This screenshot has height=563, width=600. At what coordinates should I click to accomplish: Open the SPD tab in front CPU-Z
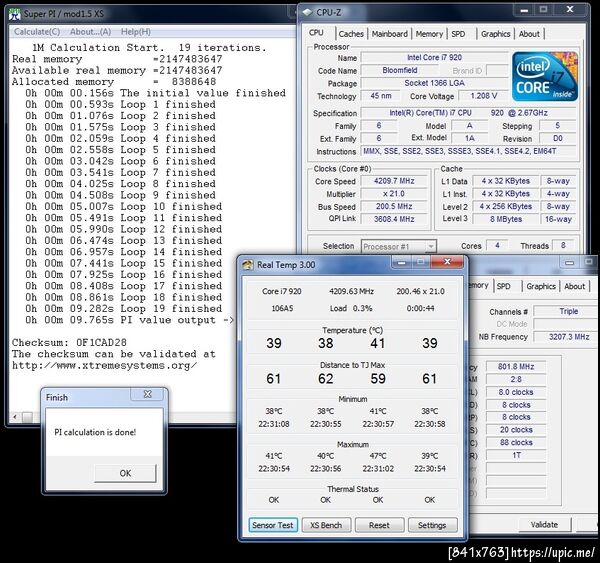[458, 34]
